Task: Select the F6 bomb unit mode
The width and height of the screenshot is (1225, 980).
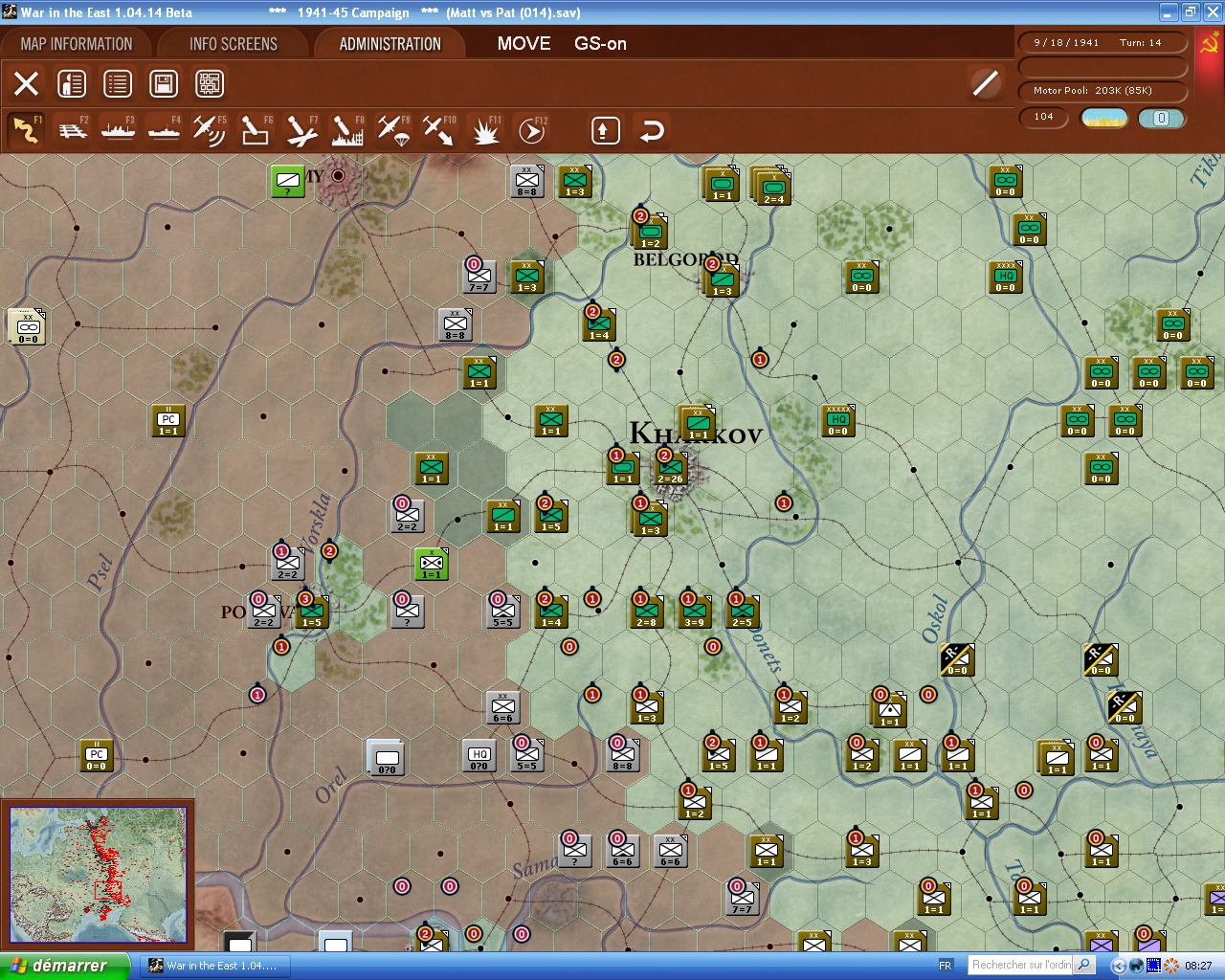Action: [x=256, y=130]
